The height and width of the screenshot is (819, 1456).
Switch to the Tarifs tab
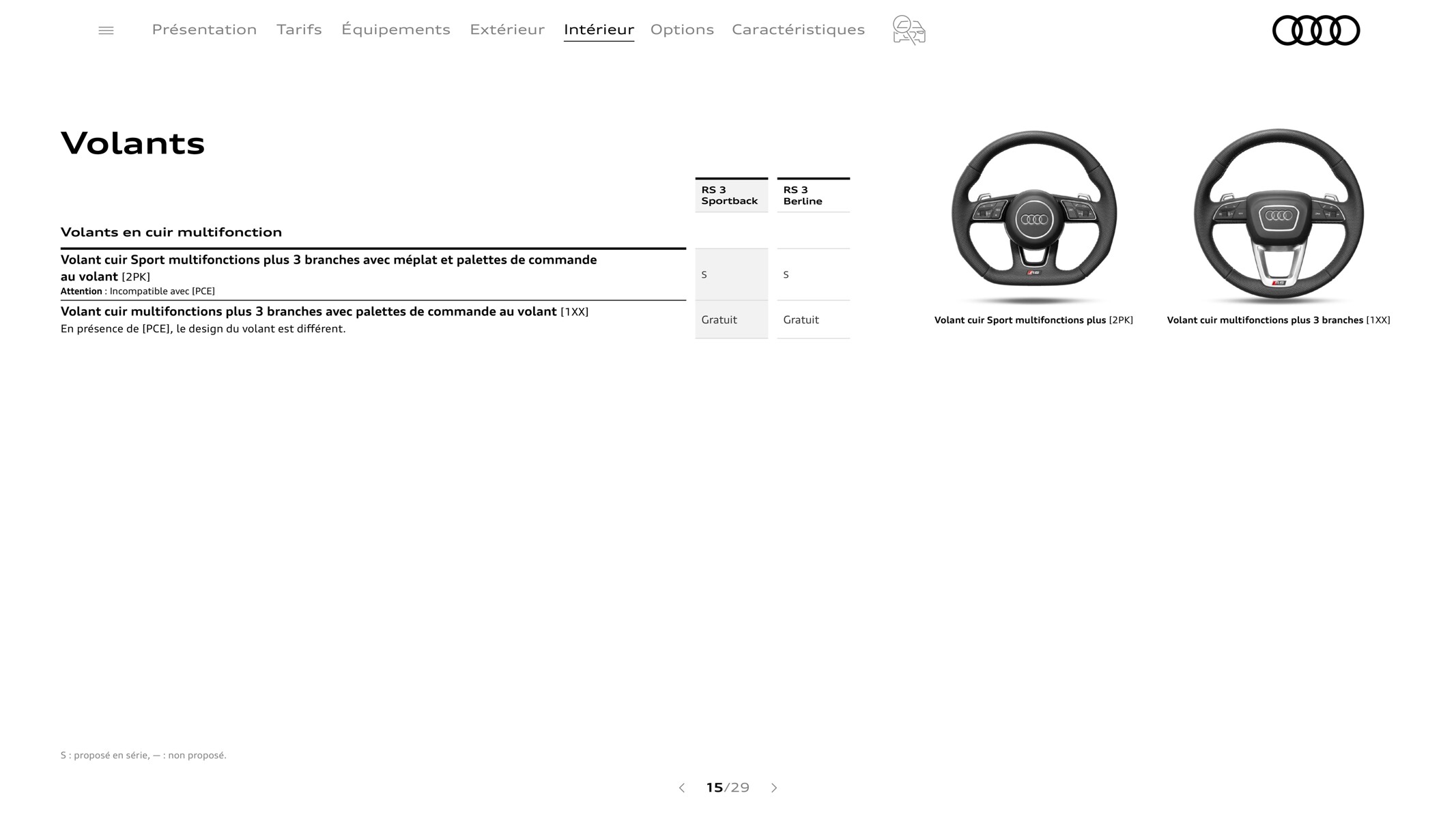[x=299, y=29]
